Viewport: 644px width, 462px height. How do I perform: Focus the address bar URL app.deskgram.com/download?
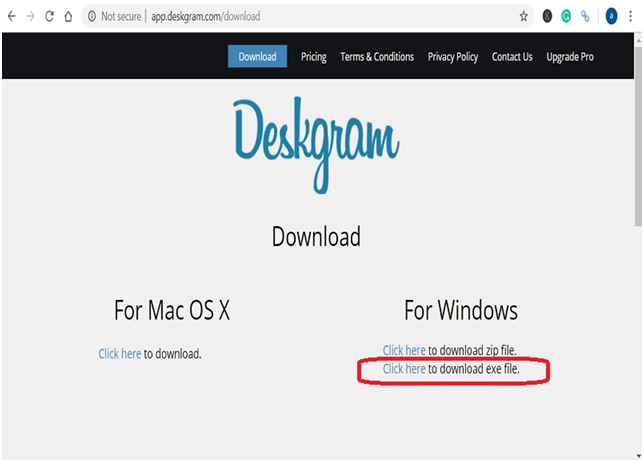(x=205, y=16)
